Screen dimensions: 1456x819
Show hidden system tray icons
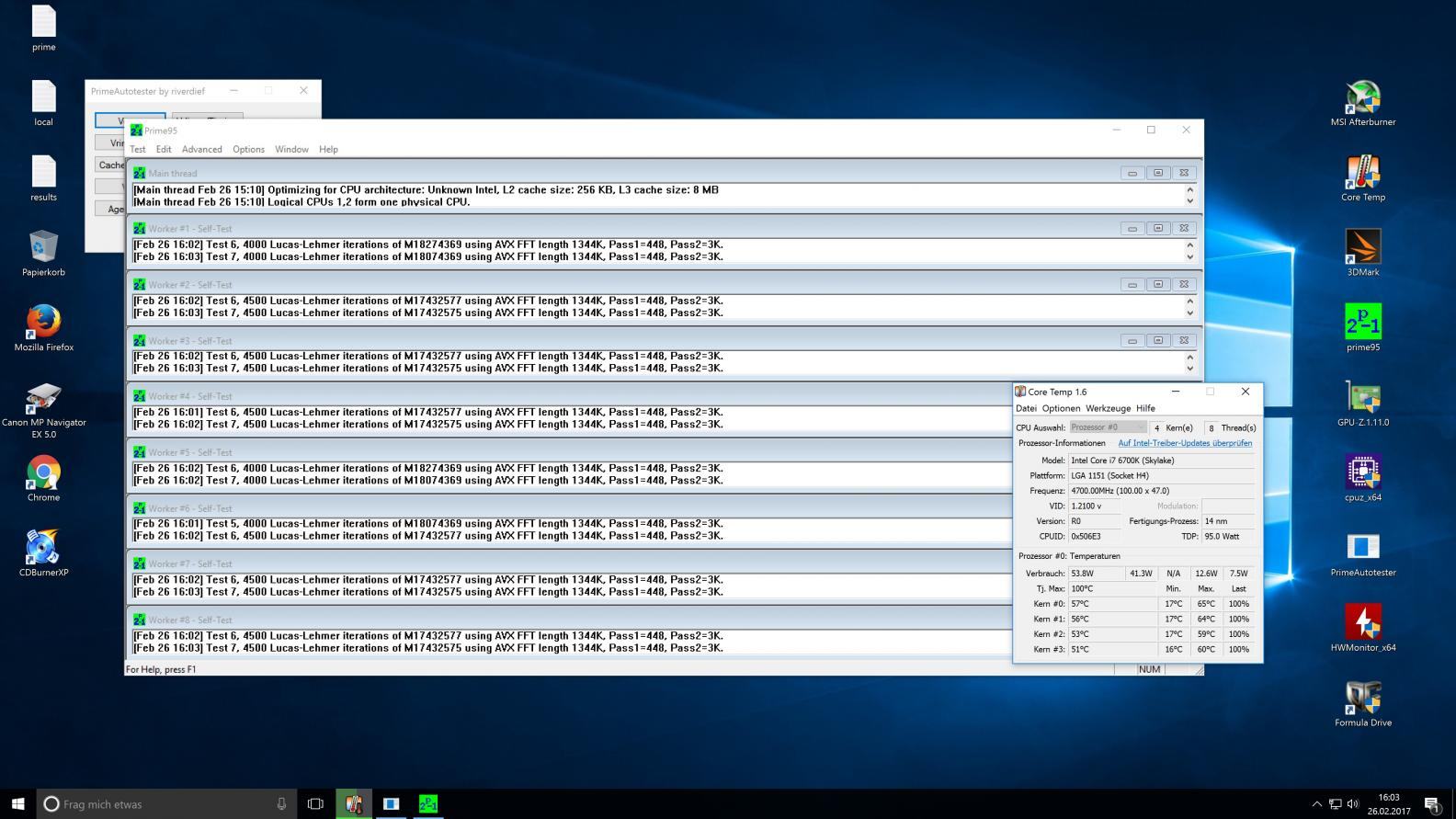click(x=1316, y=804)
